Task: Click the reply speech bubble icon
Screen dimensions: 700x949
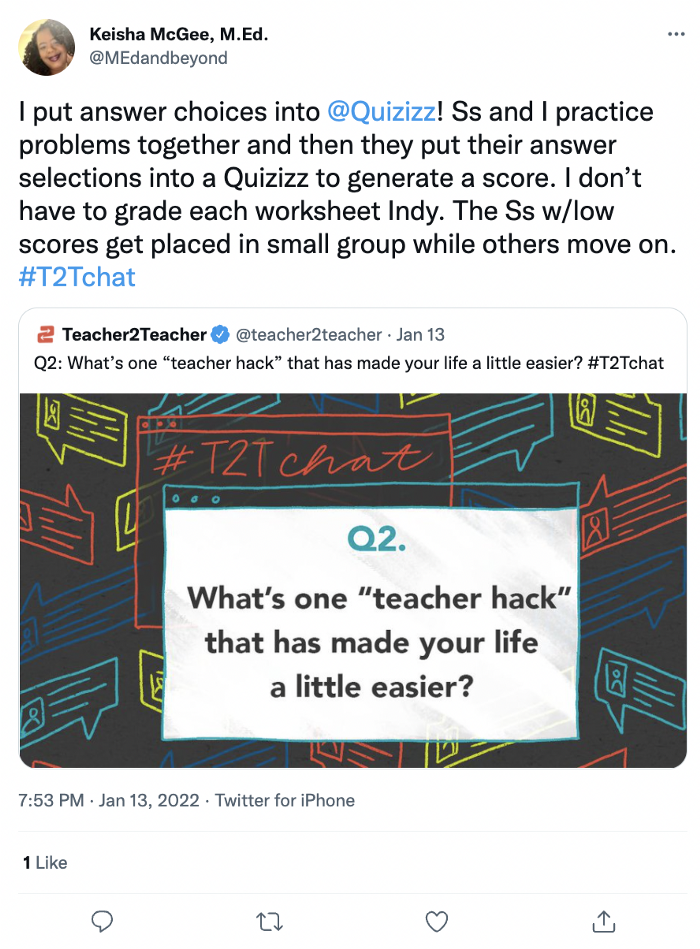Action: pyautogui.click(x=102, y=919)
